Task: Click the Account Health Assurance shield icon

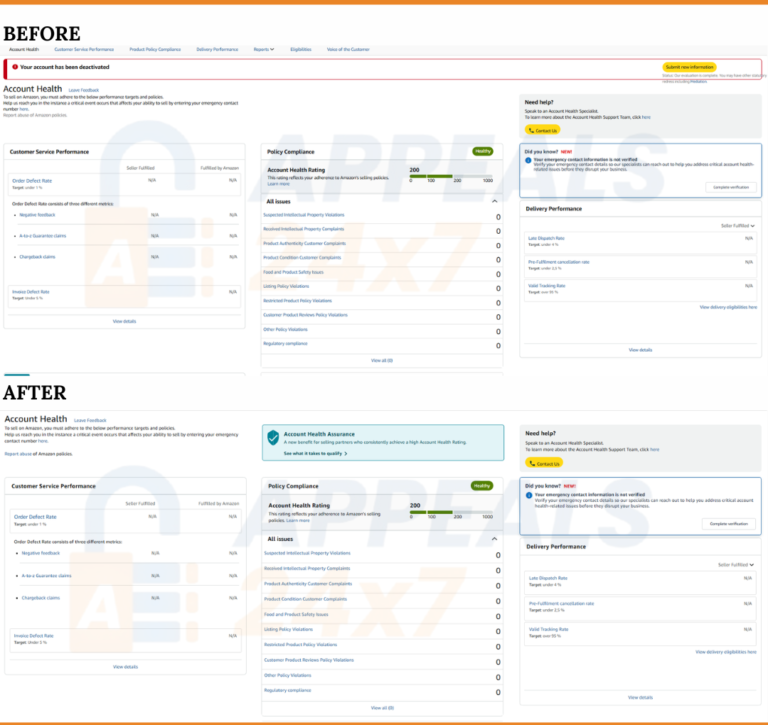Action: (273, 437)
